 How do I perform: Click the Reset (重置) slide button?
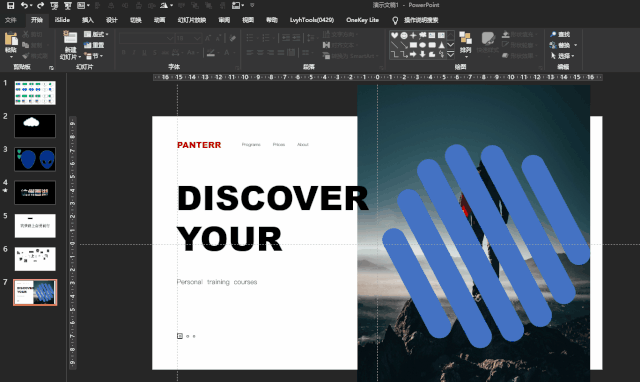(x=94, y=45)
